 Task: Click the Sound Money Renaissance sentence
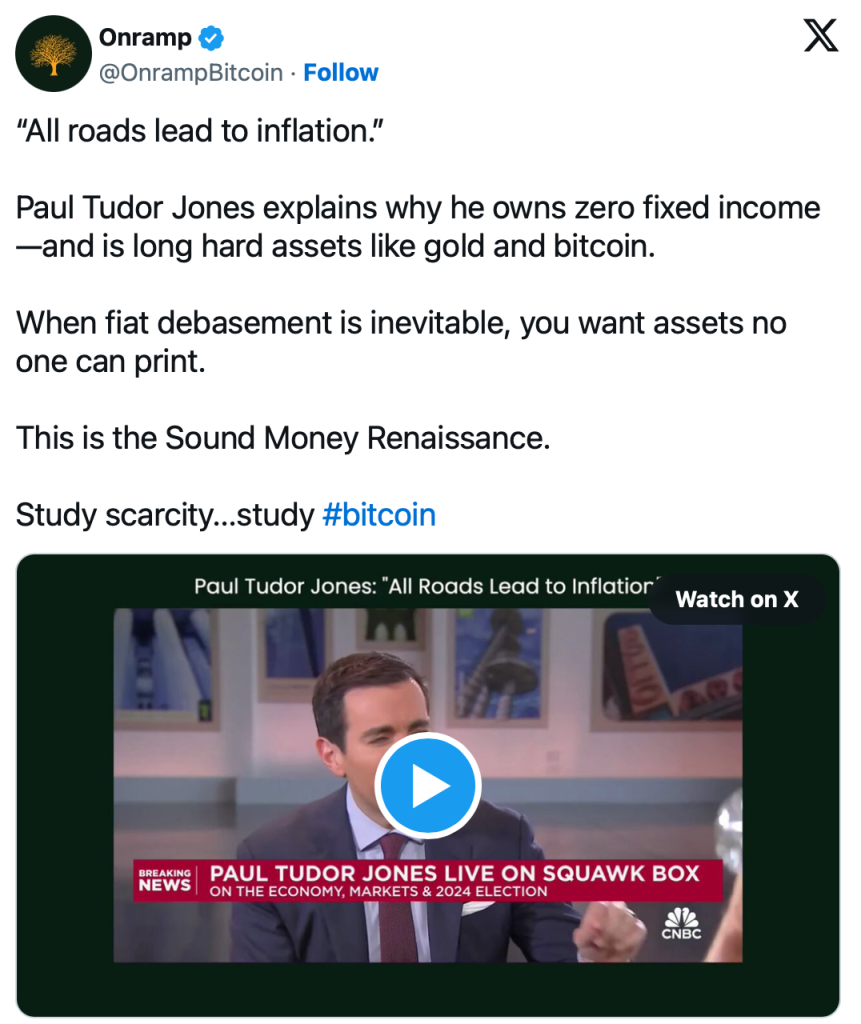pyautogui.click(x=283, y=438)
